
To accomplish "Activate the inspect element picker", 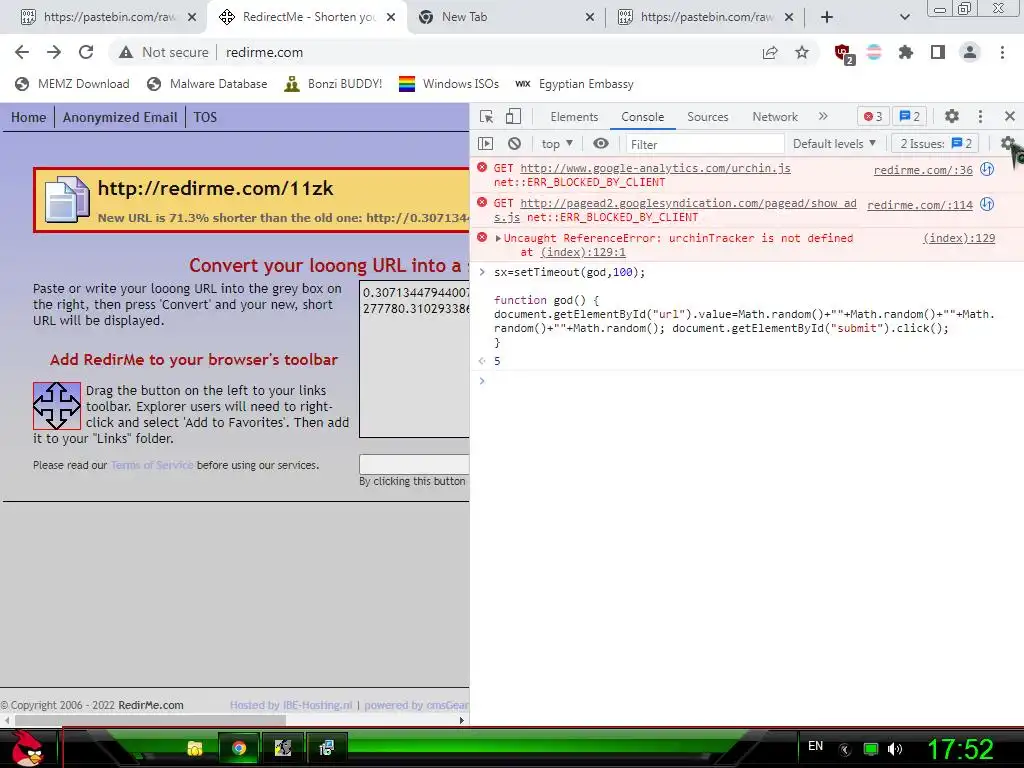I will click(x=487, y=116).
